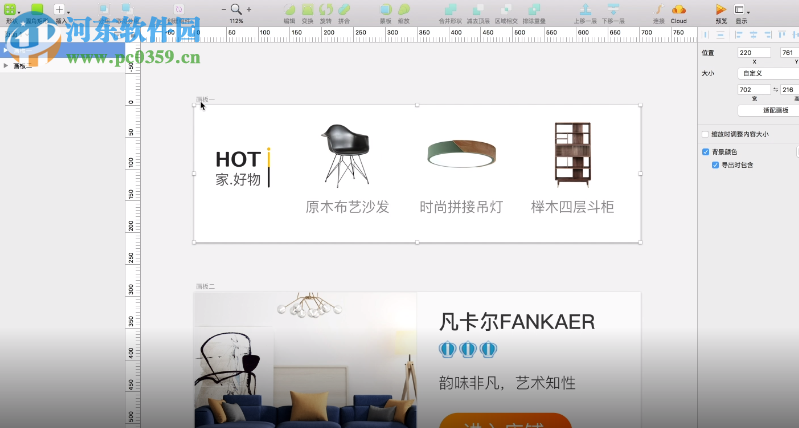Click the Scale (缩放) toolbar icon

point(404,10)
